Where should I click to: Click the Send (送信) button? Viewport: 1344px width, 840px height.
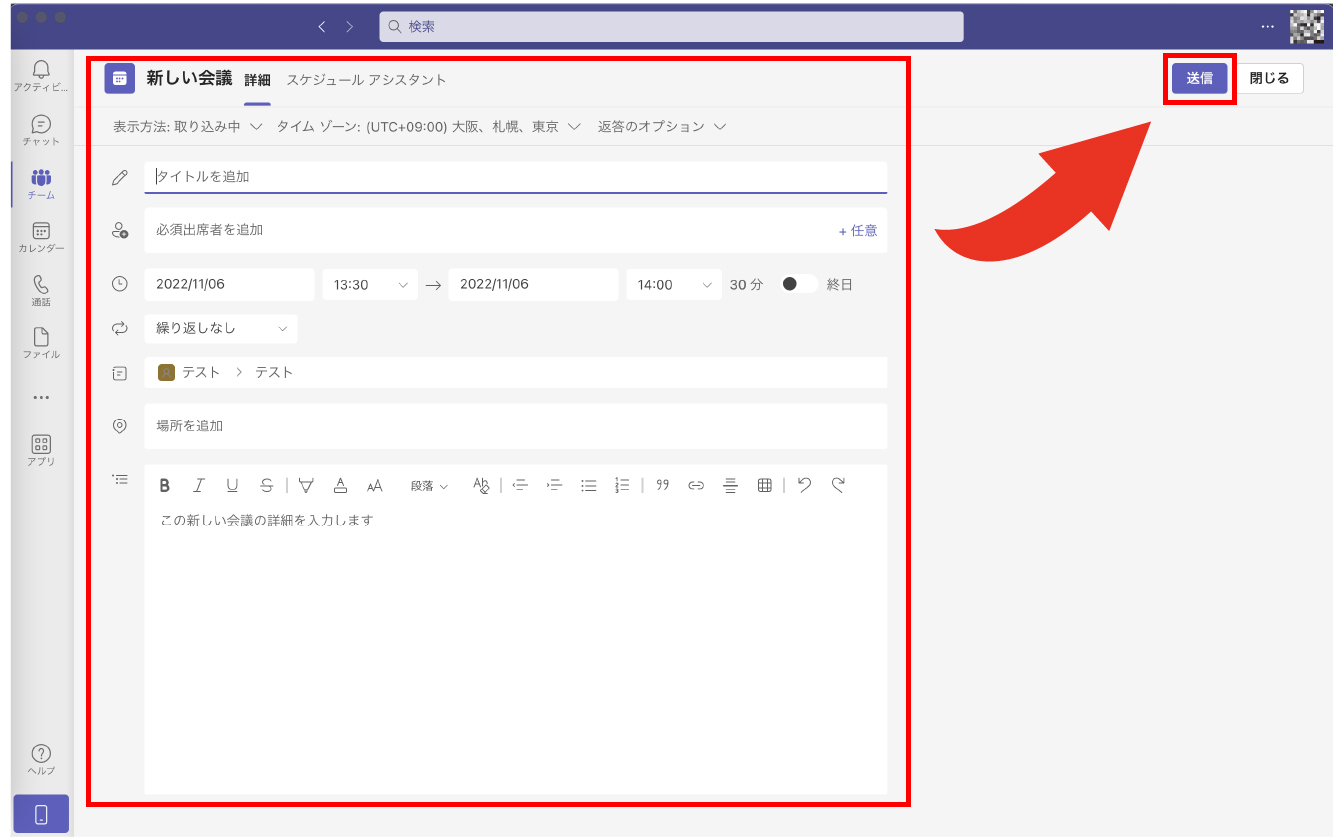click(1199, 79)
